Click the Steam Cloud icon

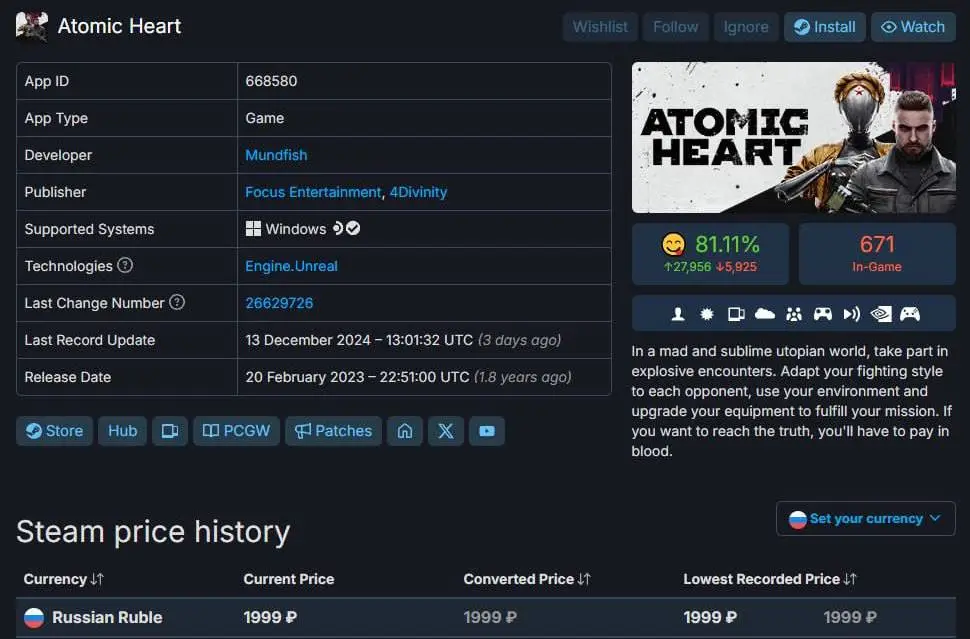(x=765, y=314)
